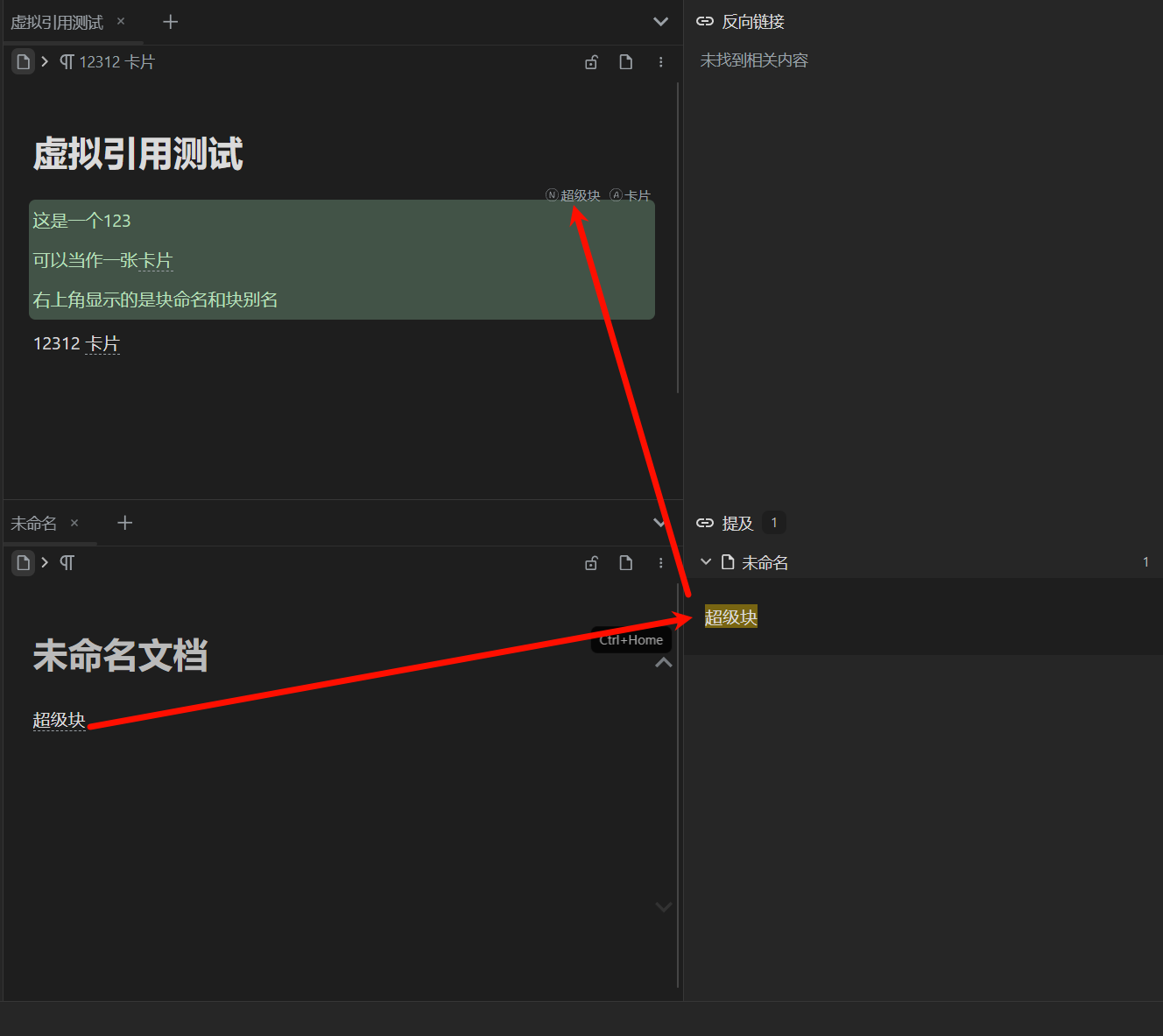
Task: Click the paragraph icon in bottom editor breadcrumb
Action: point(67,562)
